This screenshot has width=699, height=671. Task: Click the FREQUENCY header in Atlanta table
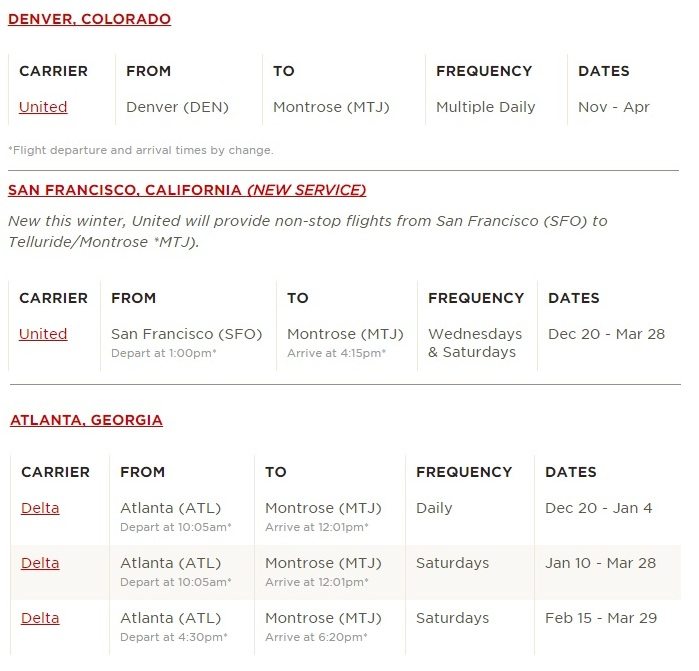pos(464,472)
